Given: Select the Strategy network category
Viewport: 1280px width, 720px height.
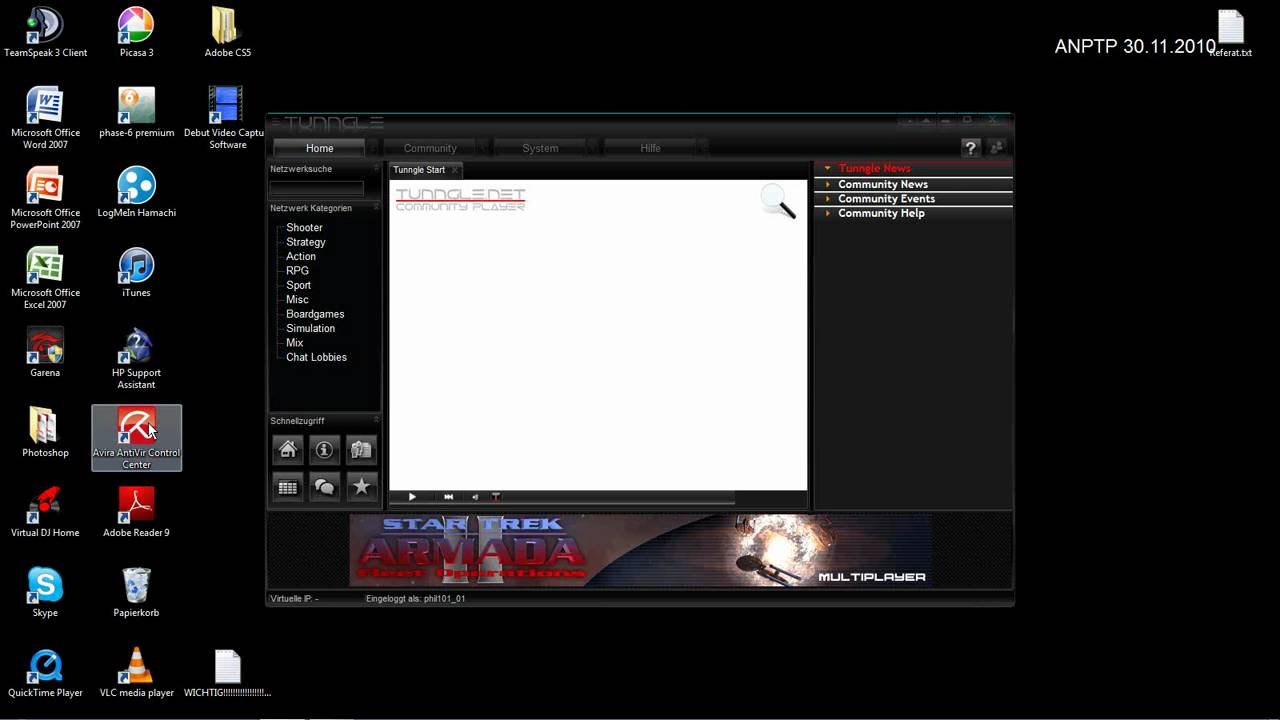Looking at the screenshot, I should (306, 242).
